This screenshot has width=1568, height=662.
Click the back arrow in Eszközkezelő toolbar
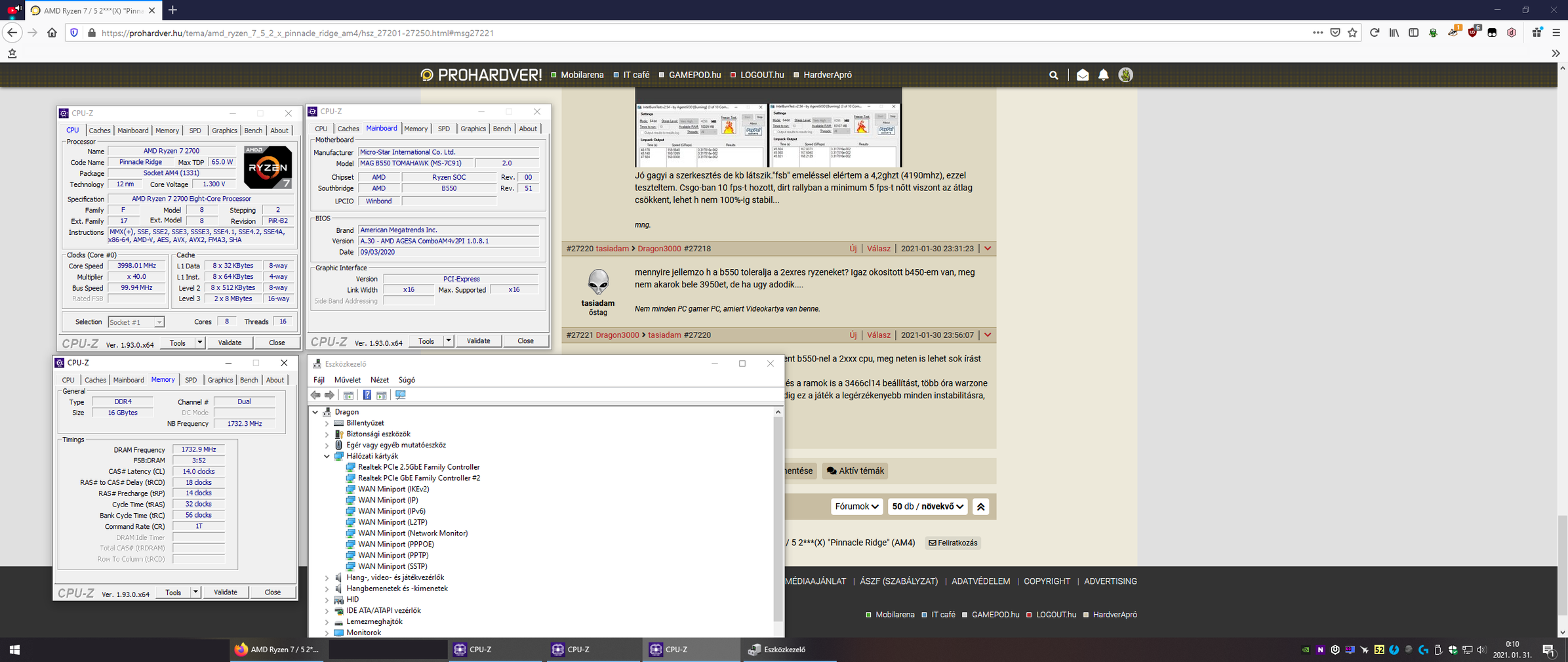(316, 395)
